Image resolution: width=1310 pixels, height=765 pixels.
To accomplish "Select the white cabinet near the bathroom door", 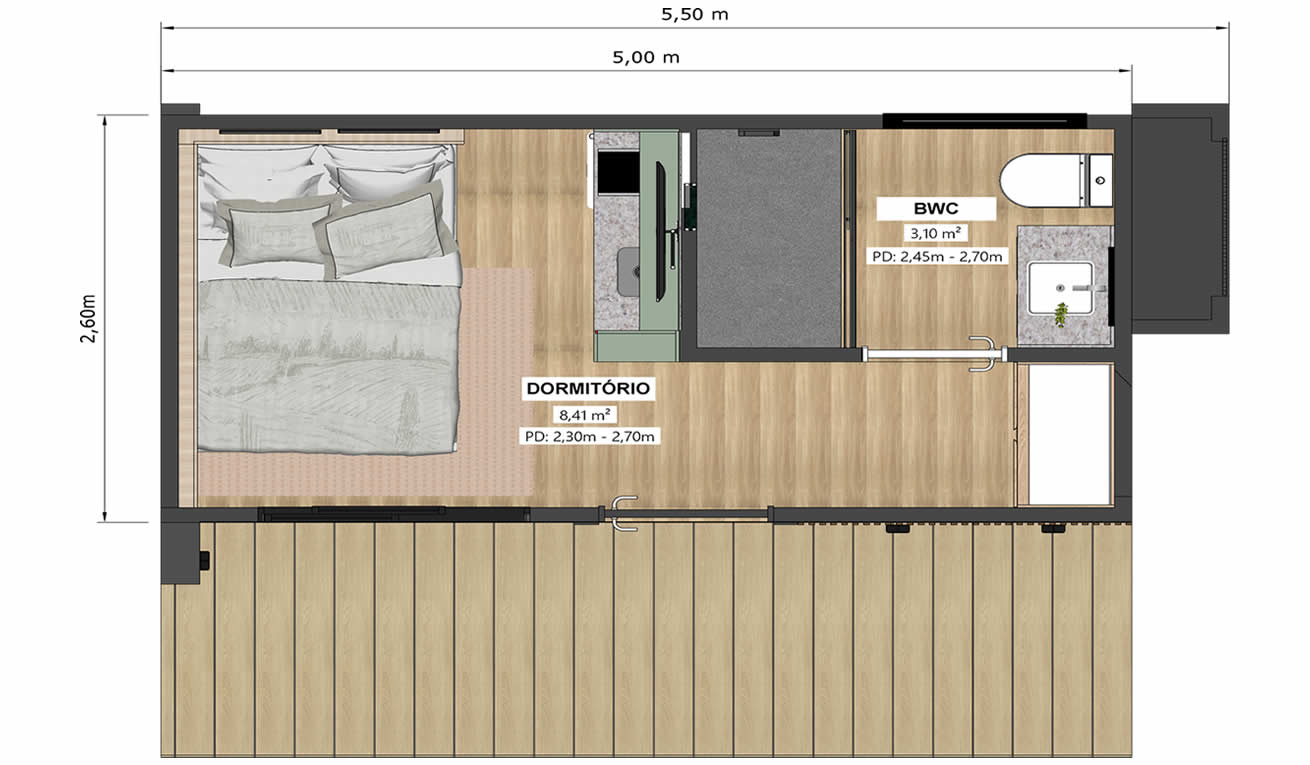I will [1070, 434].
